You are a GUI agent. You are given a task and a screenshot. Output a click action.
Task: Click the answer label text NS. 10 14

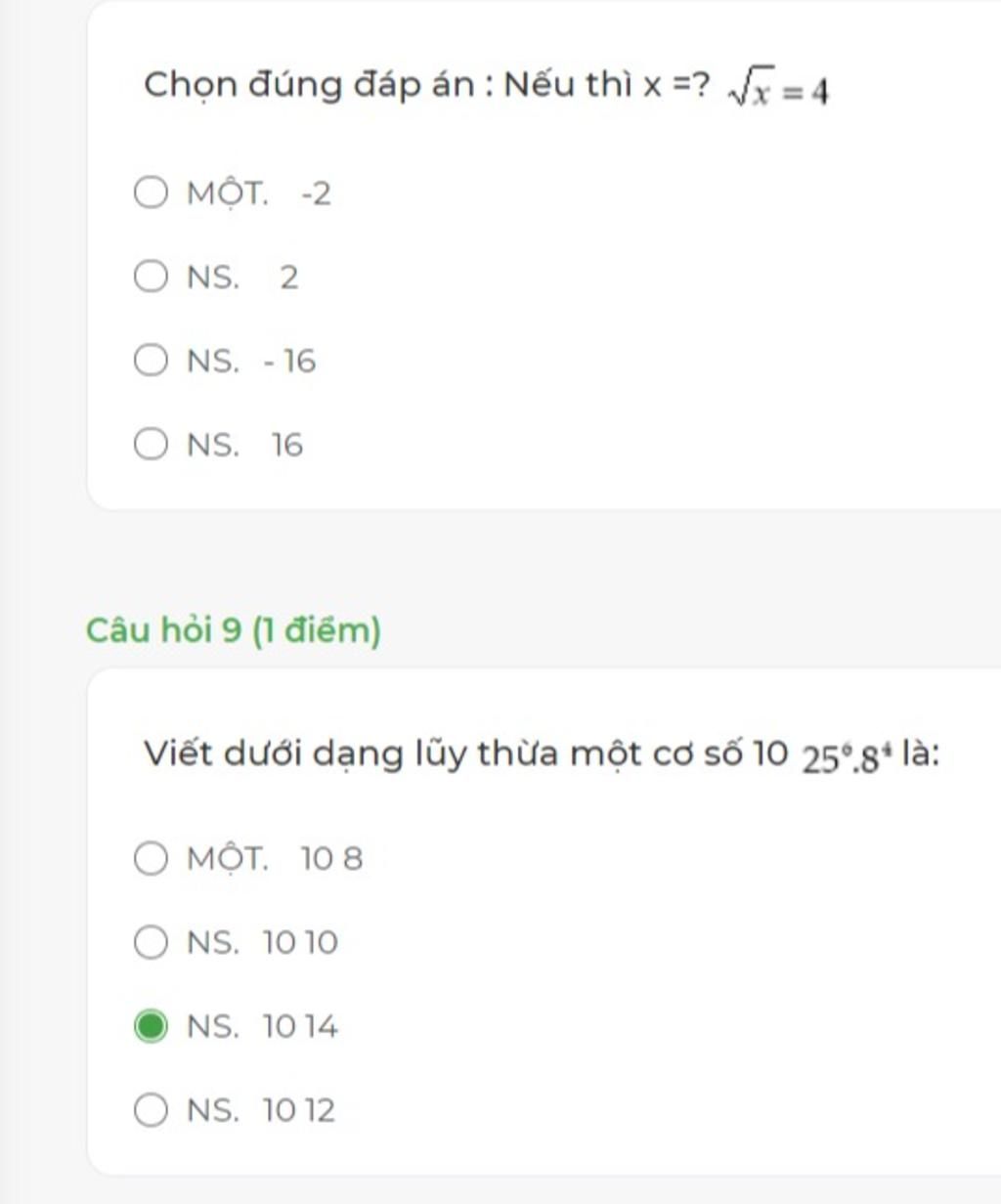(x=262, y=1027)
